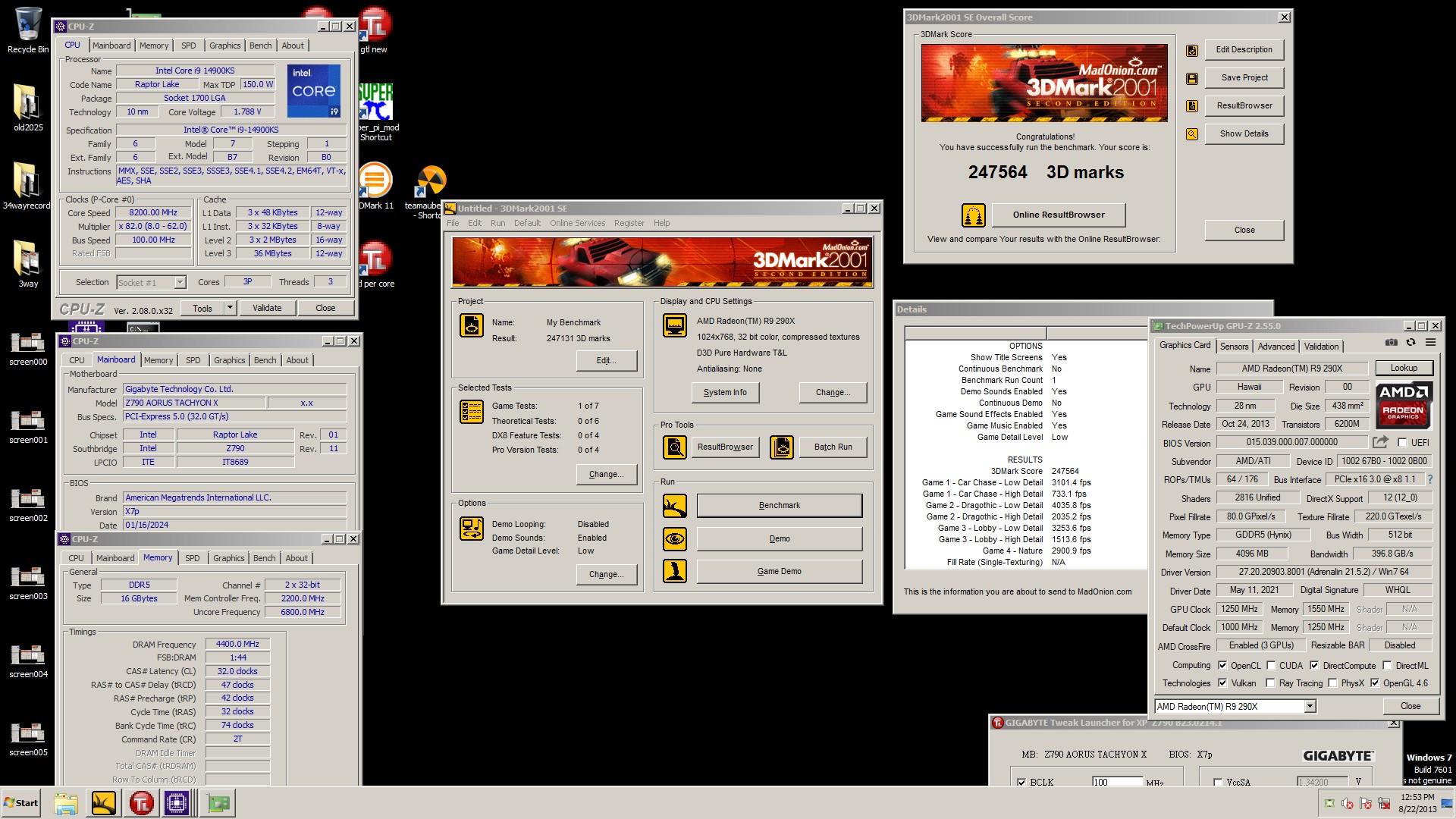Switch to the Advanced tab in GPU-Z

point(1276,347)
